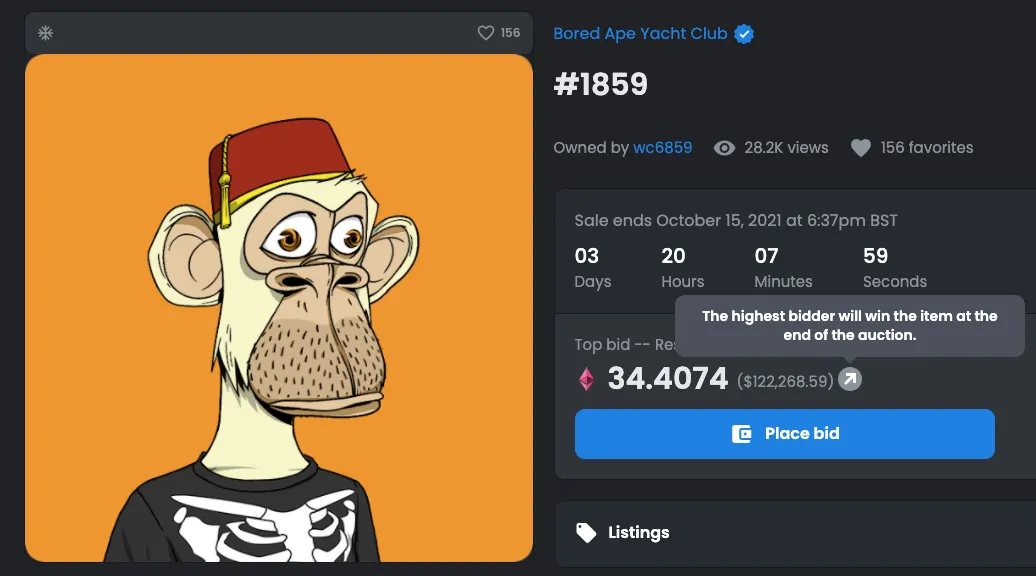Click the sale end date text

click(x=735, y=220)
